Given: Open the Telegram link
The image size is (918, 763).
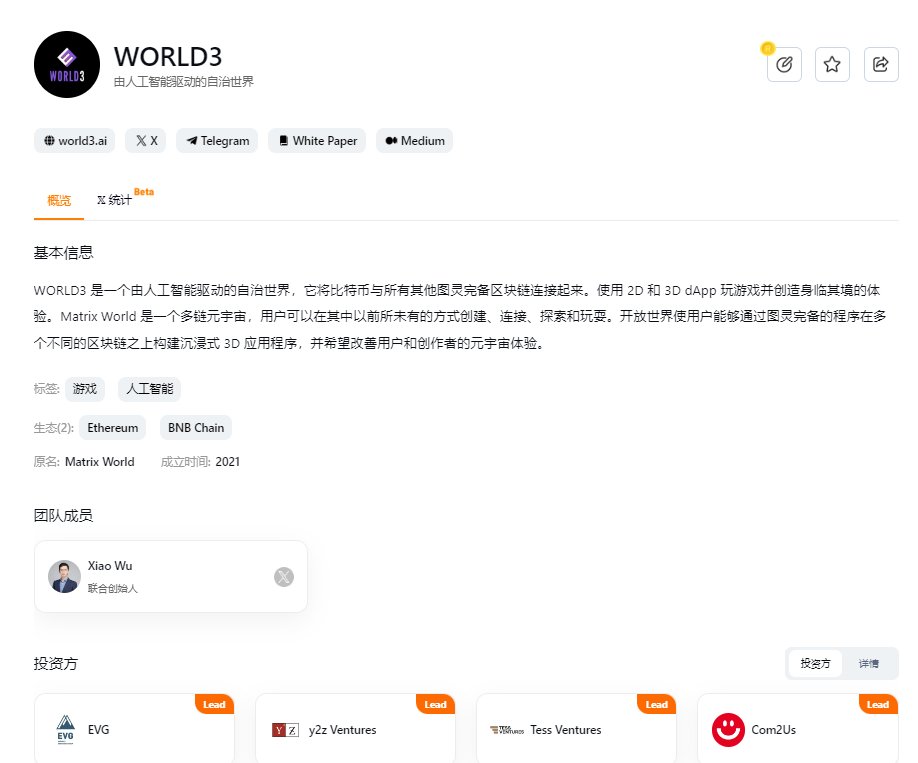Looking at the screenshot, I should (x=217, y=141).
